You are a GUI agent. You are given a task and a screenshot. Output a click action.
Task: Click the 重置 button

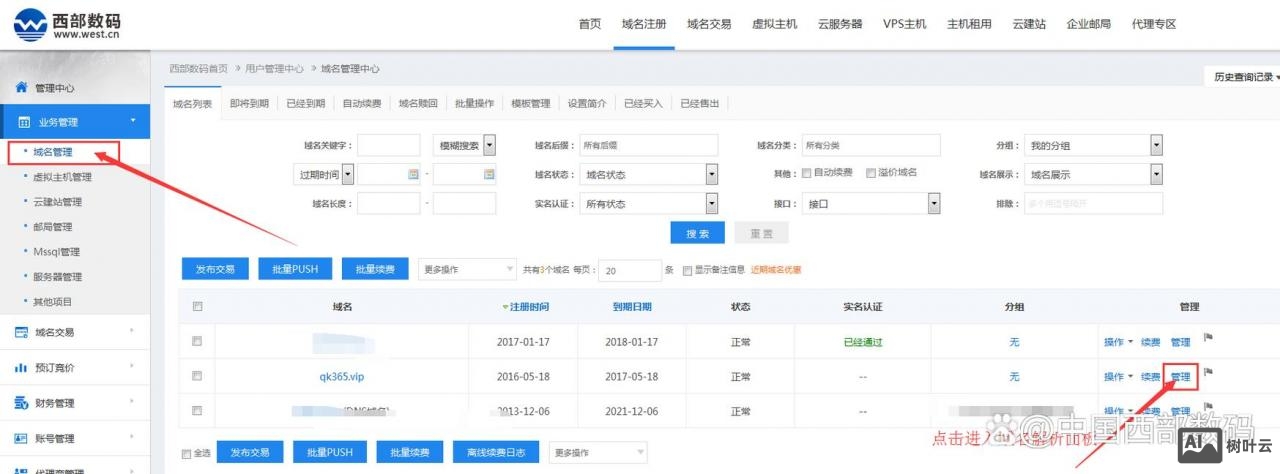point(761,233)
